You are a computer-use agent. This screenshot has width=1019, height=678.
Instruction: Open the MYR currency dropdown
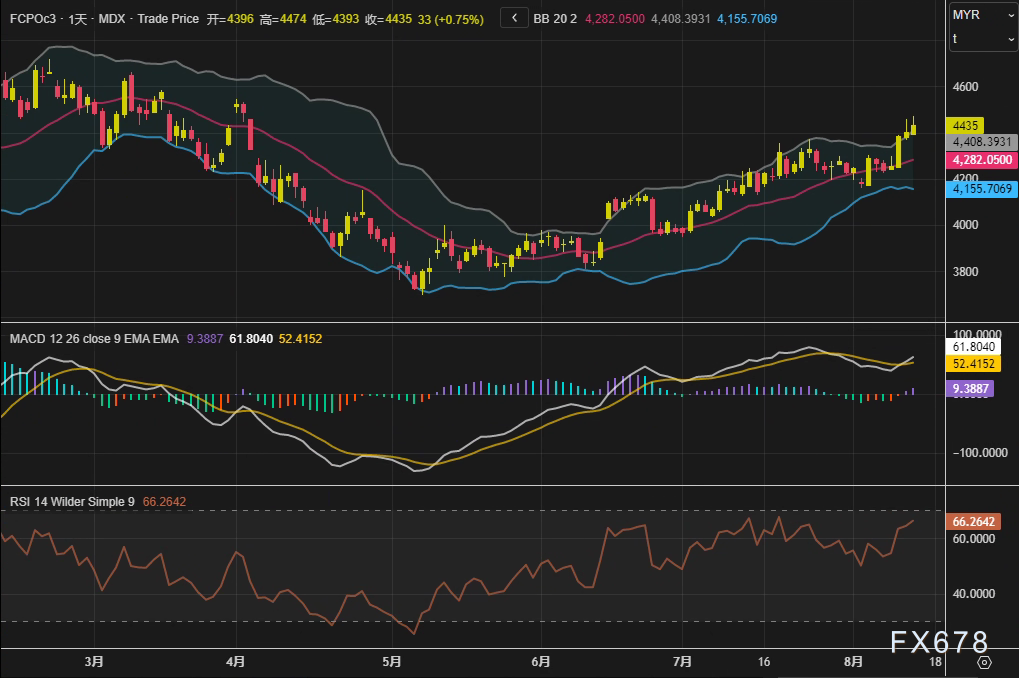981,14
